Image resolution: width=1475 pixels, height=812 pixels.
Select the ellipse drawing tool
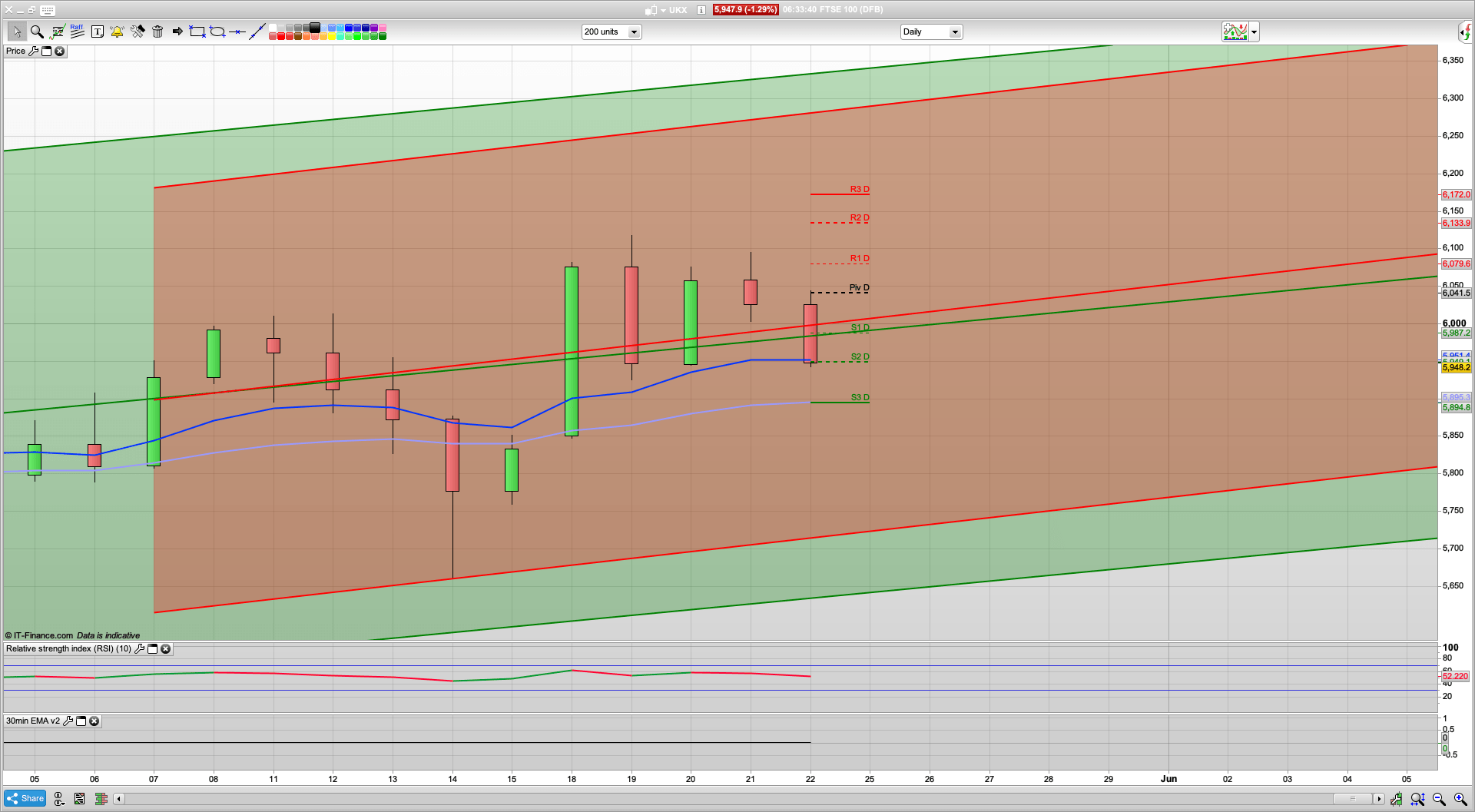click(217, 31)
